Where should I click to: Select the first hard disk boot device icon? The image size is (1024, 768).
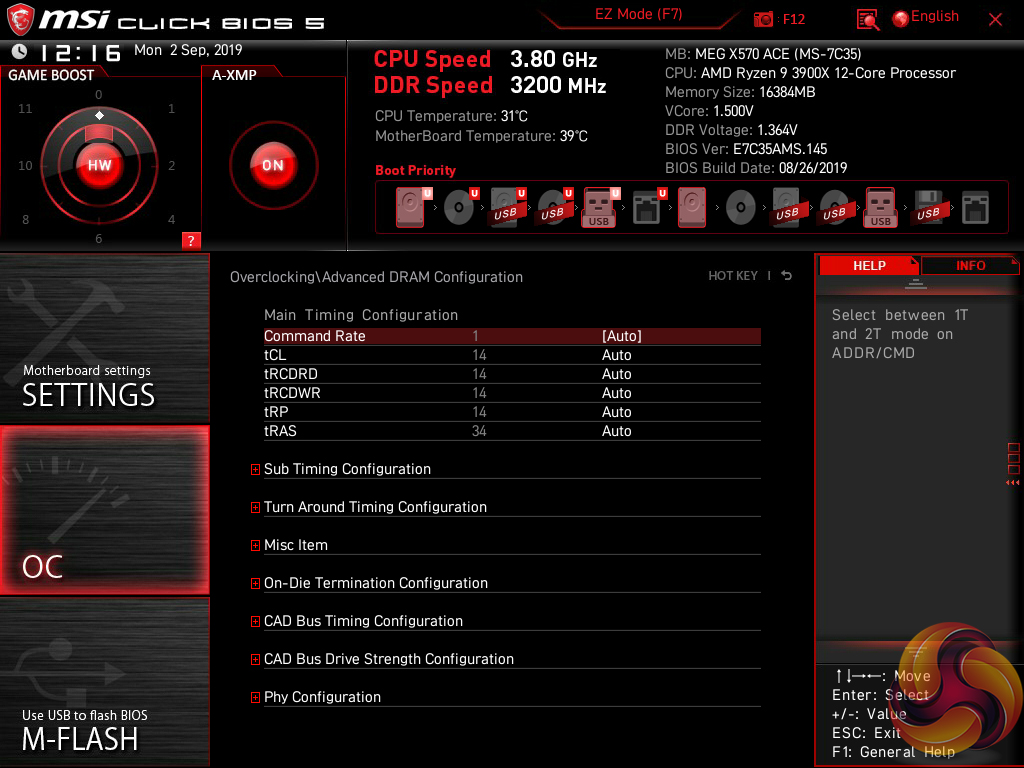click(x=410, y=208)
